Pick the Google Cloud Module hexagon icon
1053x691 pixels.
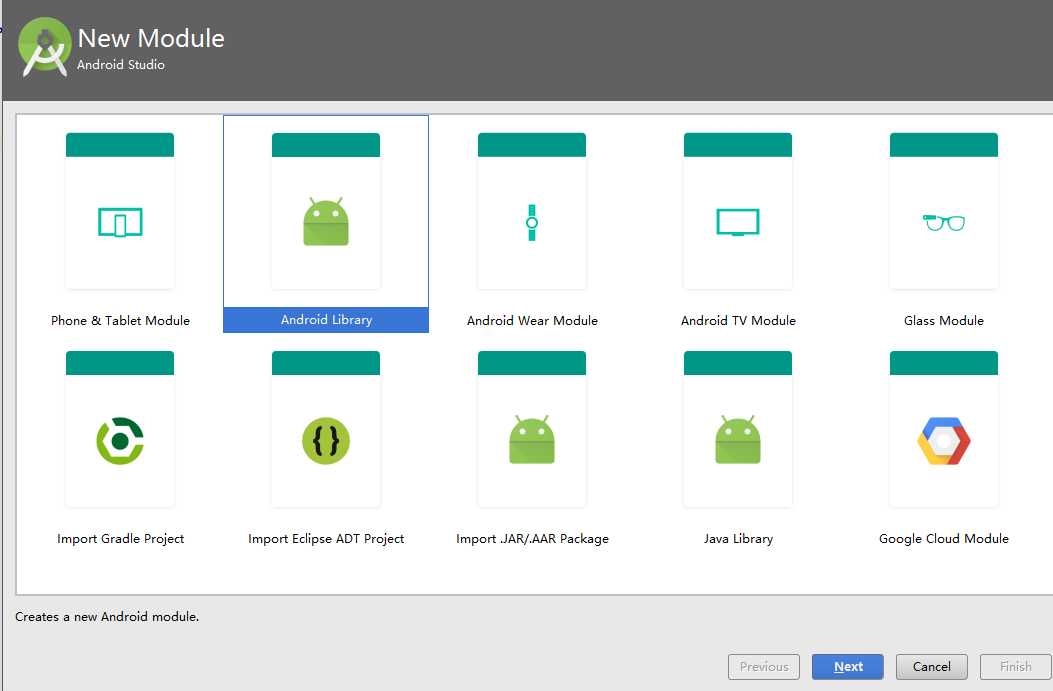[944, 441]
